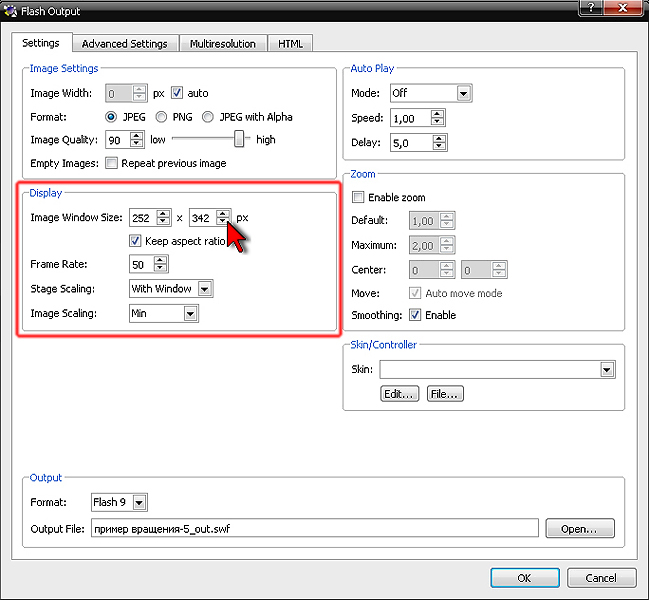Click the Image Quality value field

pyautogui.click(x=118, y=140)
